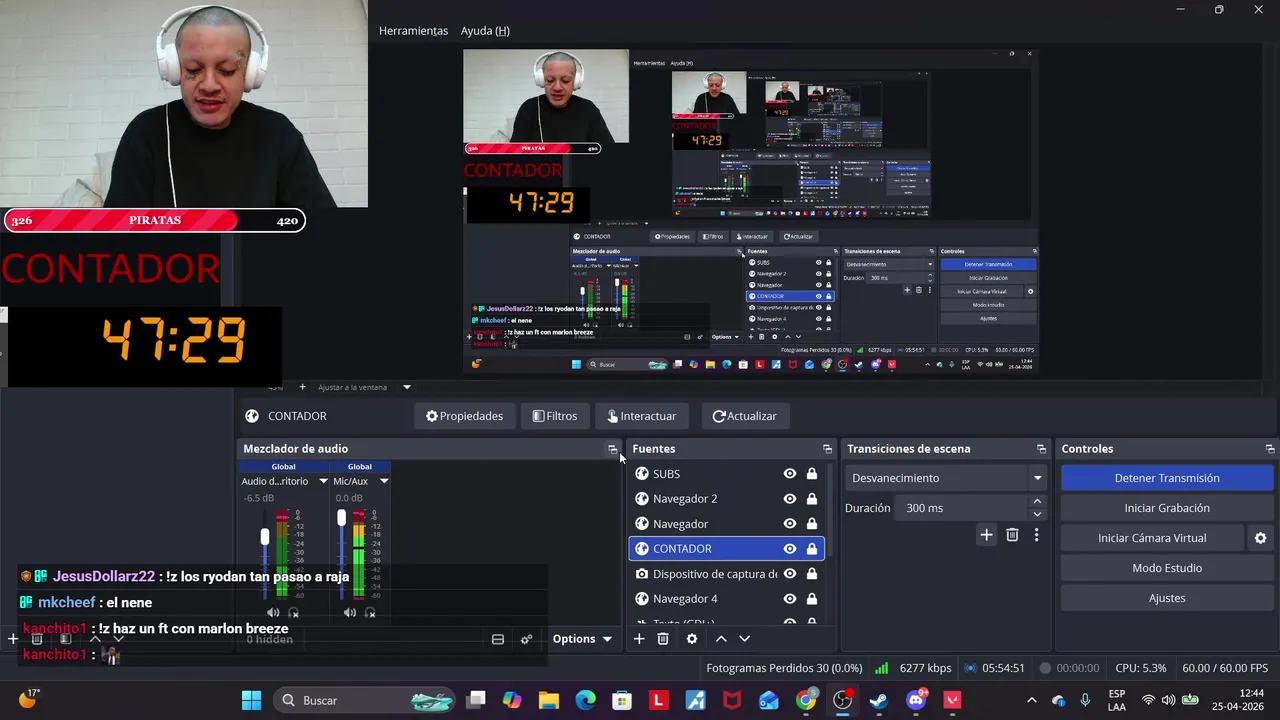This screenshot has height=720, width=1280.
Task: Open Ajustes in Controles panel
Action: 1167,598
